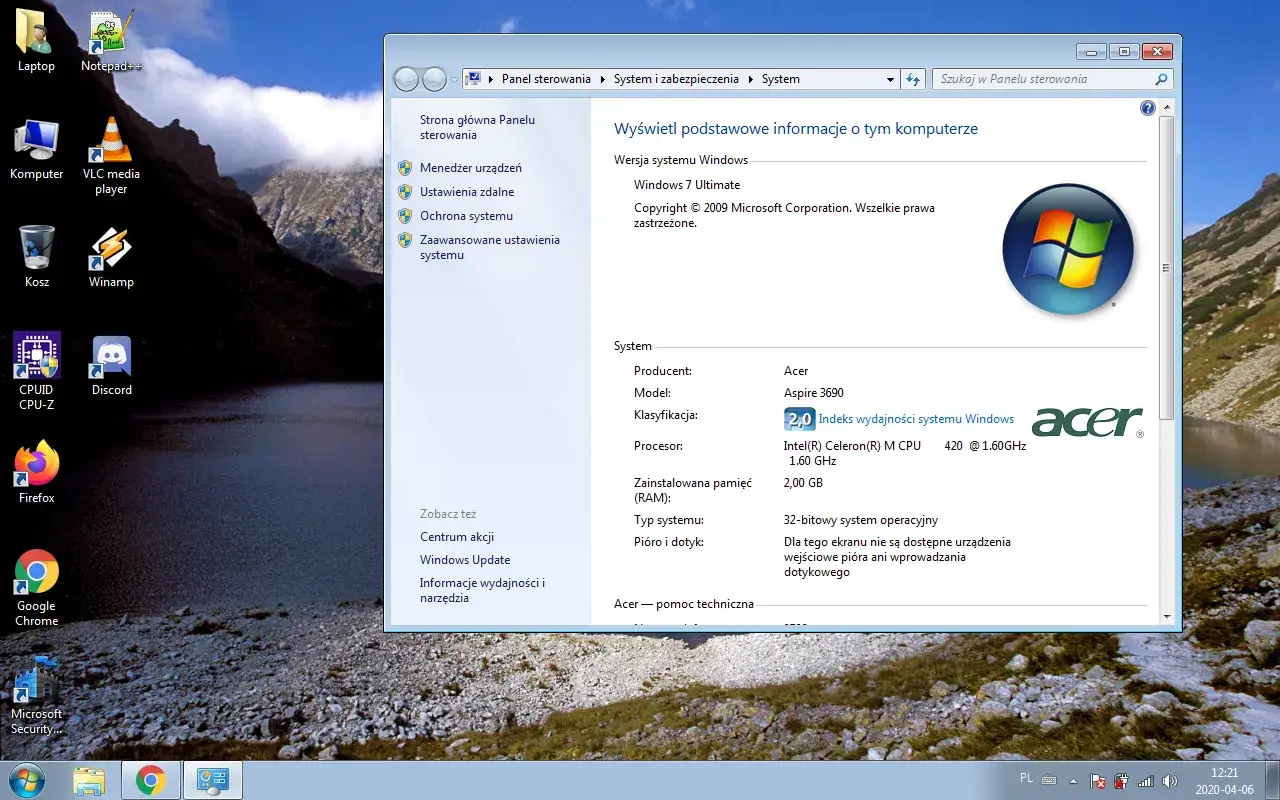Open Windows Explorer from the taskbar
This screenshot has width=1280, height=800.
pyautogui.click(x=89, y=780)
